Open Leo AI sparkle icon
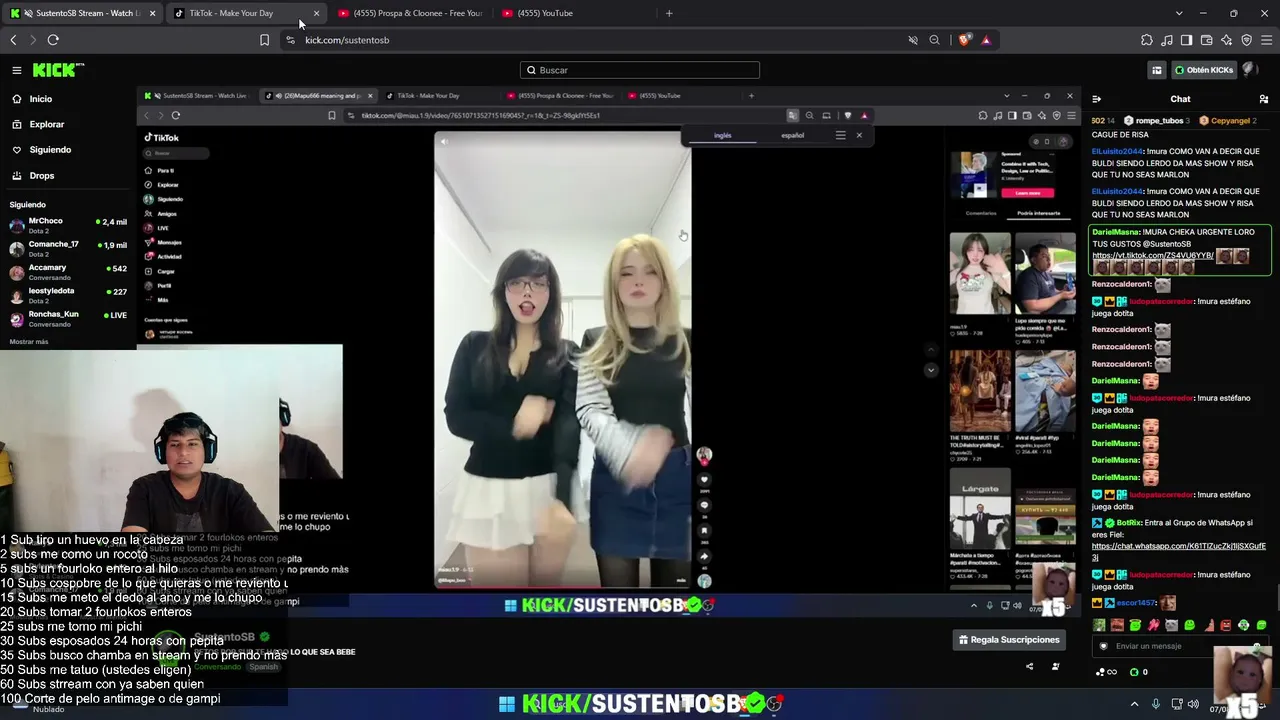Screen dimensions: 1280x720 [x=1227, y=40]
